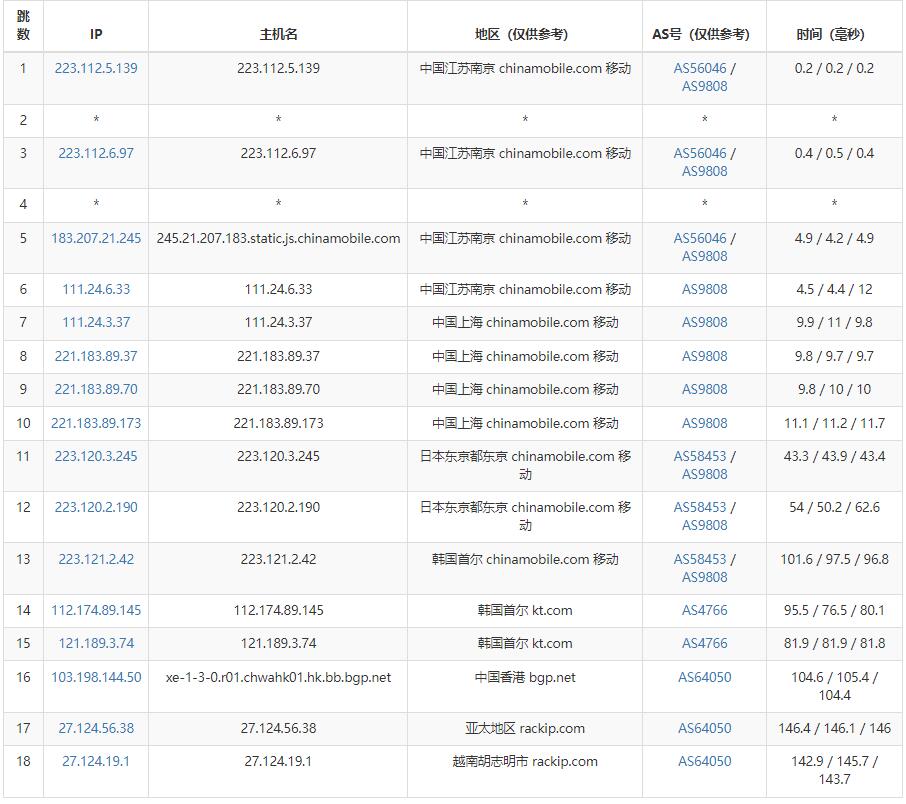
Task: Open IP link 112.174.89.145
Action: 96,610
